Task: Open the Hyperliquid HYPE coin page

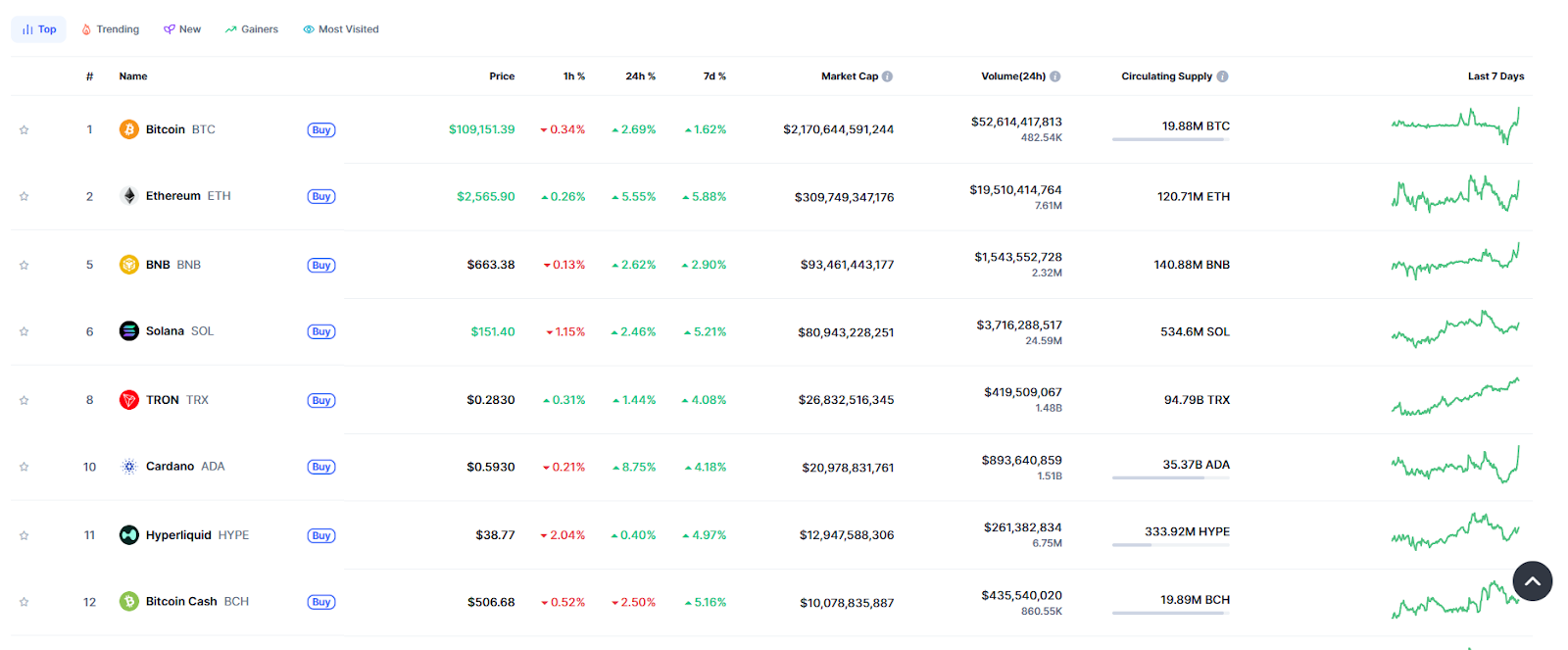Action: 197,535
